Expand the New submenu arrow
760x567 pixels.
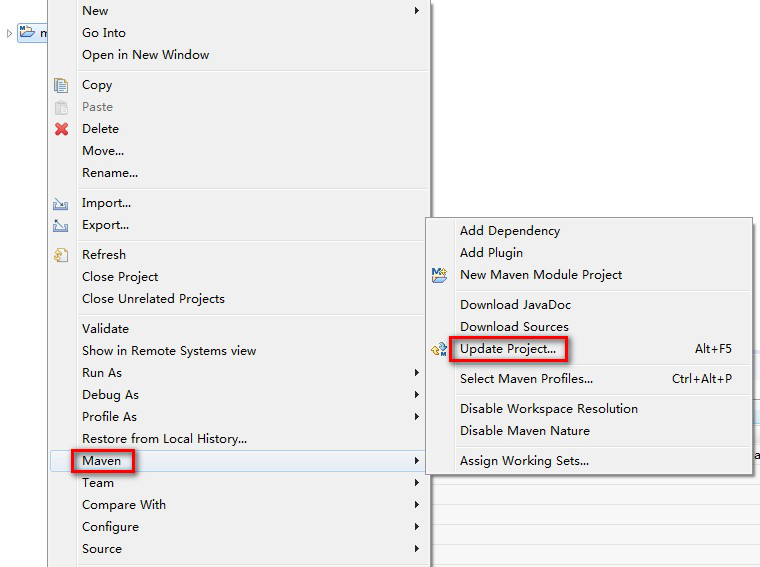tap(417, 11)
